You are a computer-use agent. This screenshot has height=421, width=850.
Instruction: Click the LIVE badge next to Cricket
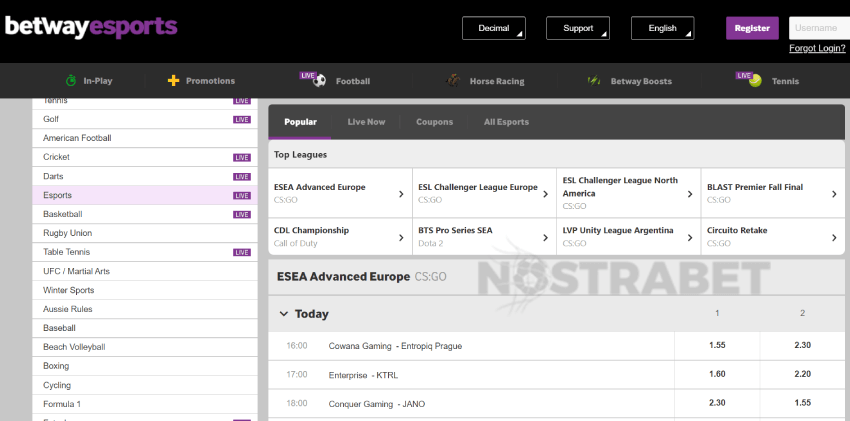(x=242, y=157)
